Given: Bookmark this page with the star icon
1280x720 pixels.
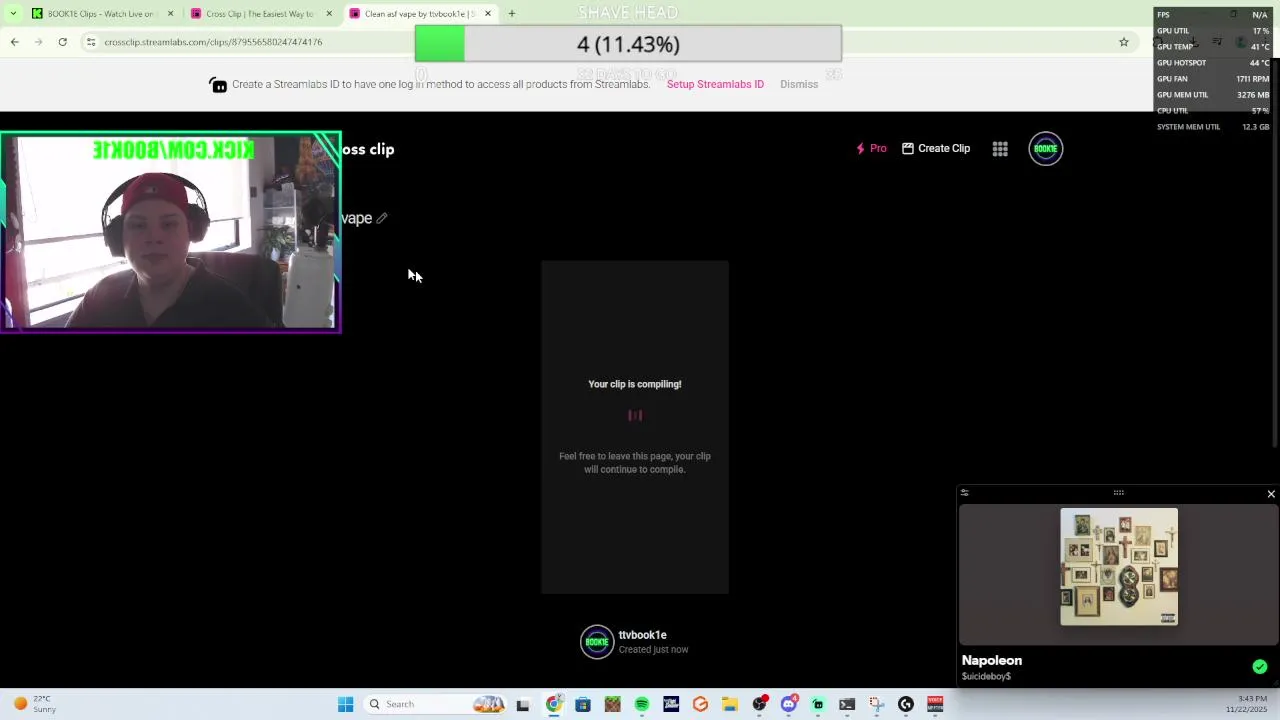Looking at the screenshot, I should coord(1124,42).
